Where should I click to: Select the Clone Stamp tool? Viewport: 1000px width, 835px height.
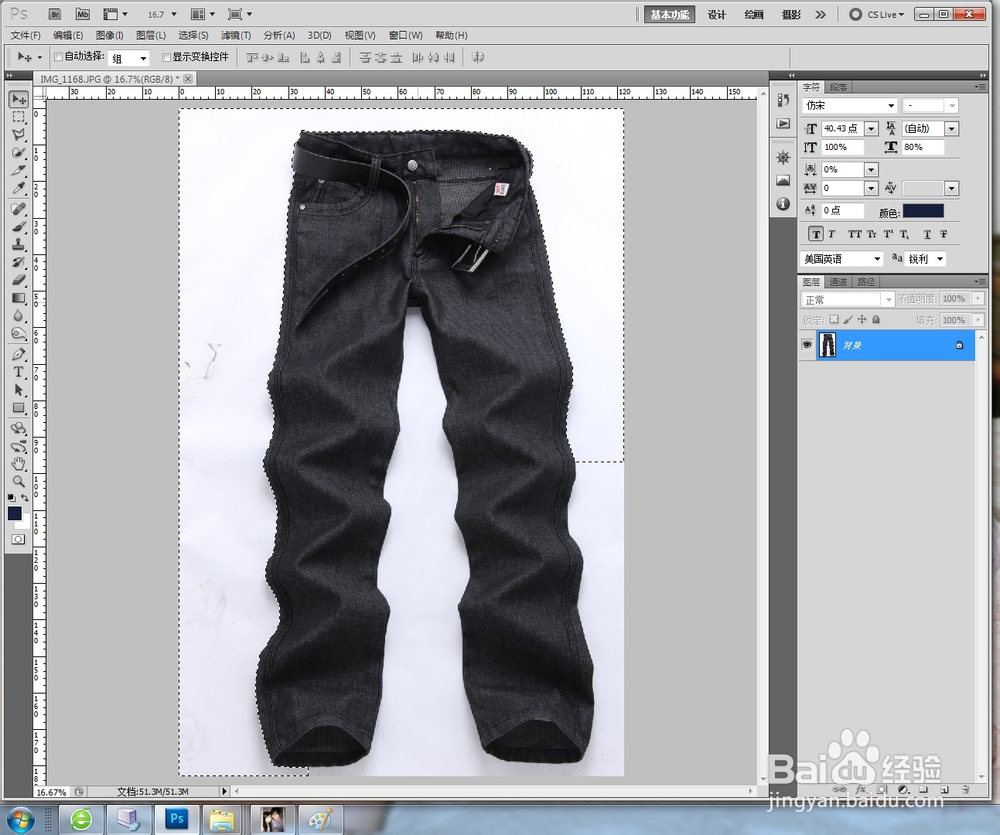pos(18,244)
